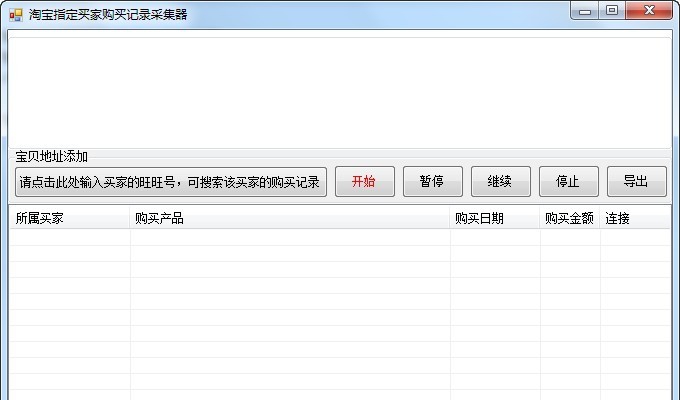Viewport: 680px width, 400px height.
Task: Sort by 购买产品 column header
Action: pyautogui.click(x=290, y=218)
